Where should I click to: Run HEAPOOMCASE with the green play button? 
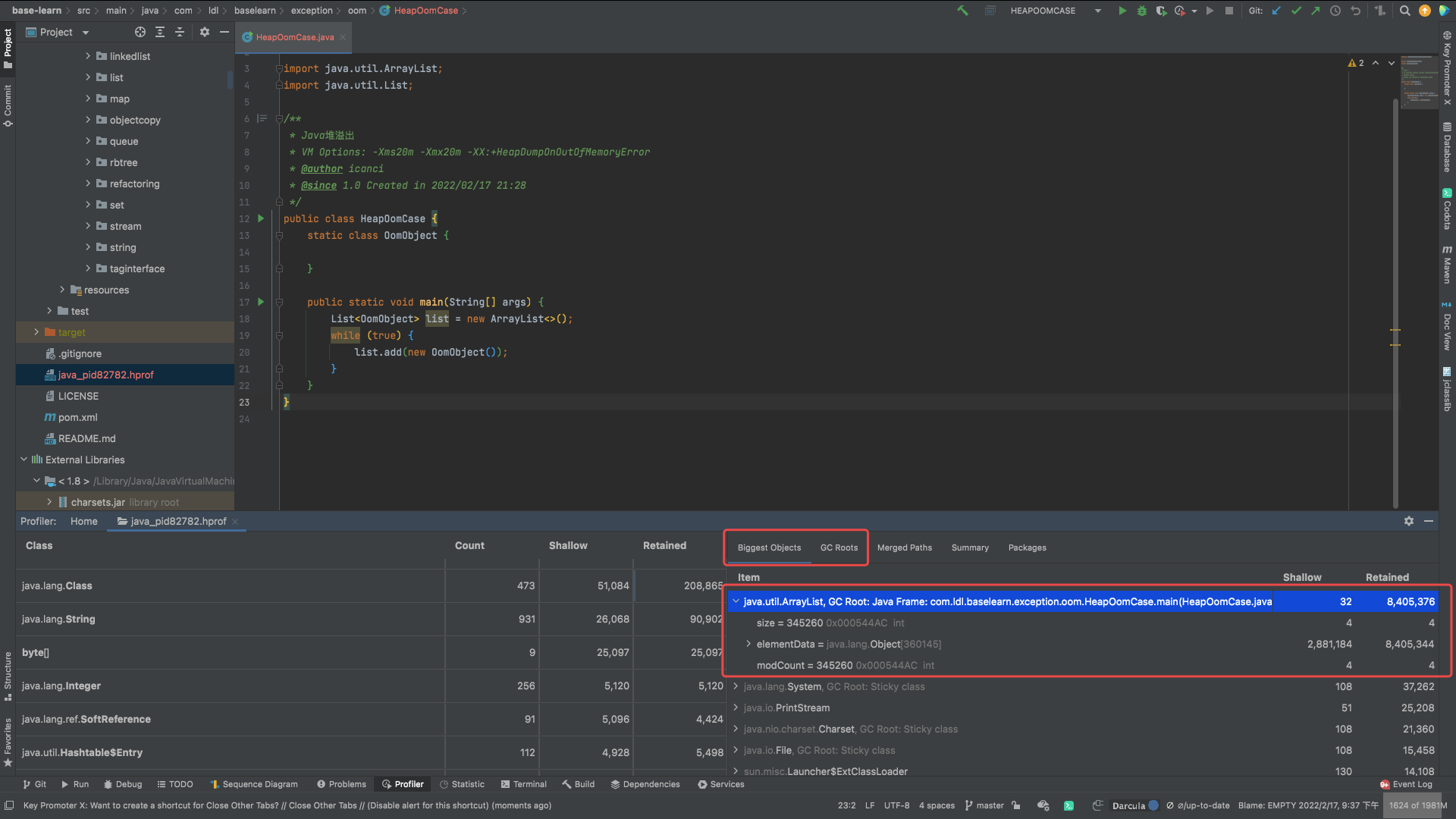(1122, 11)
